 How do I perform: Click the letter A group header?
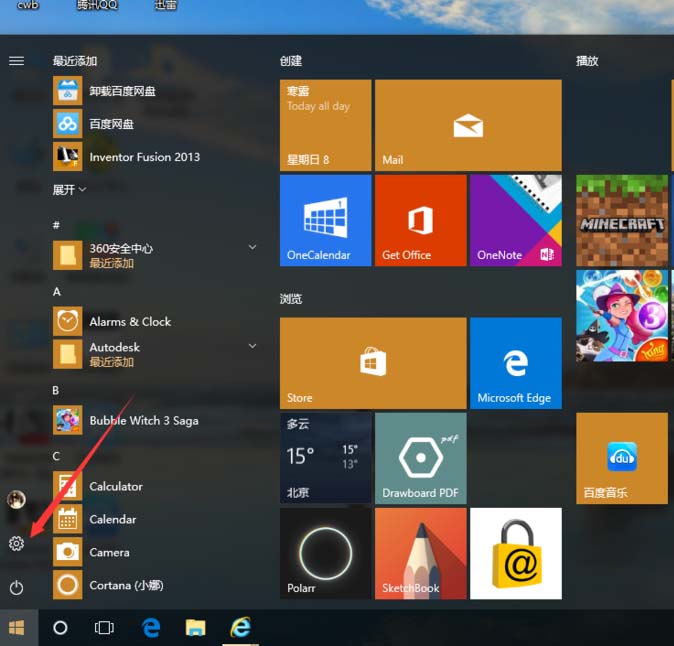click(x=57, y=292)
